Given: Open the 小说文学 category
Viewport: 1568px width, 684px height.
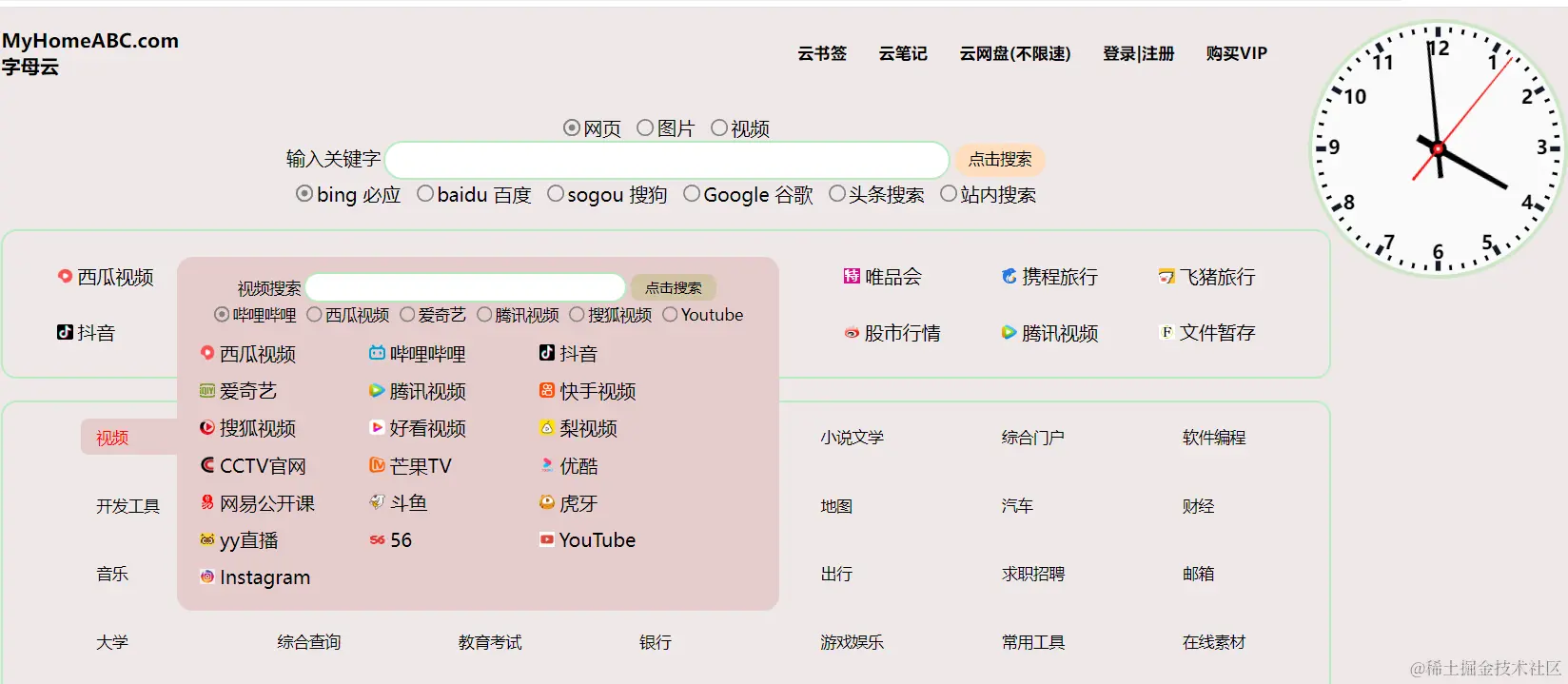Looking at the screenshot, I should click(x=853, y=438).
